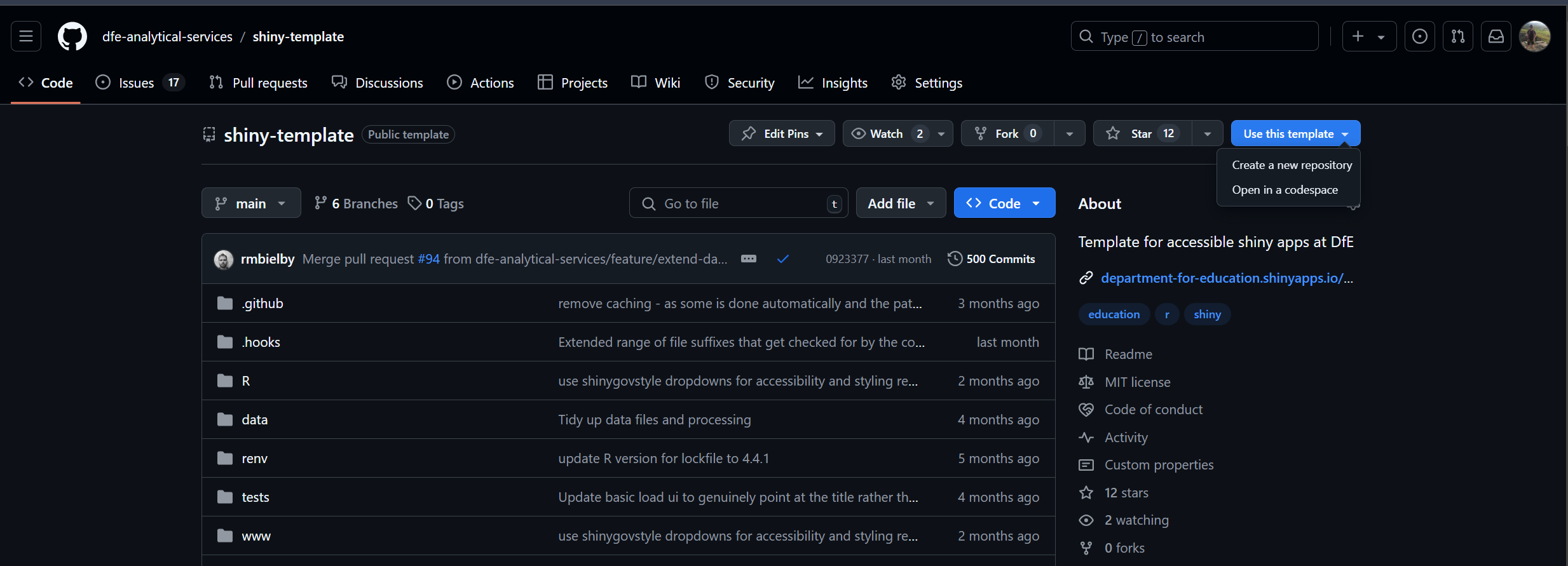Expand the blue Code dropdown button

coord(1004,203)
